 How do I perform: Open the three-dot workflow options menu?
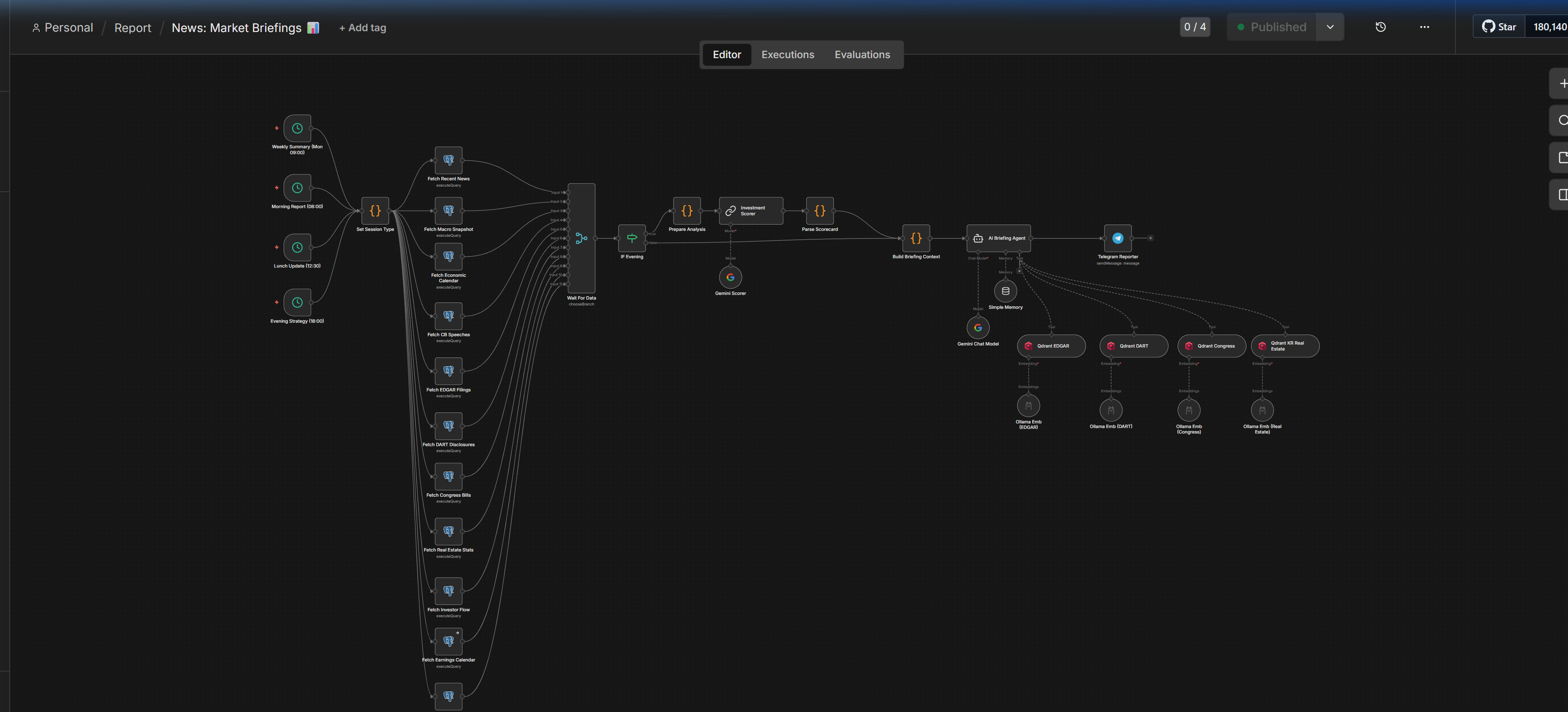(1424, 27)
